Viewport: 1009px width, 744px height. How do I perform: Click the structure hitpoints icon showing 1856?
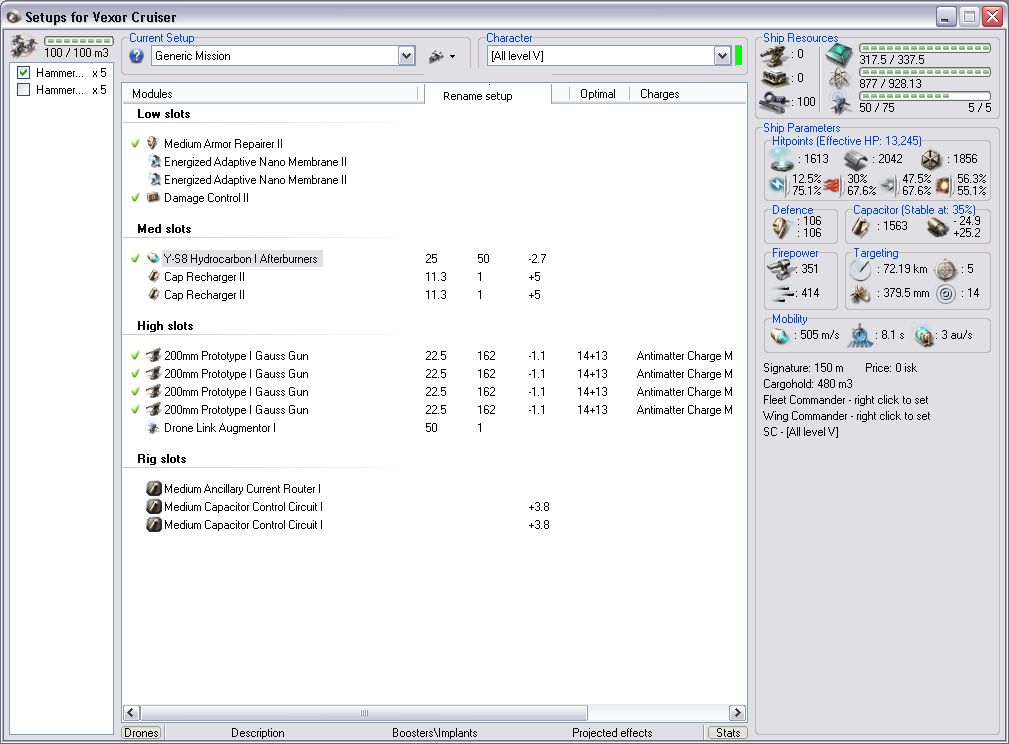(x=930, y=159)
